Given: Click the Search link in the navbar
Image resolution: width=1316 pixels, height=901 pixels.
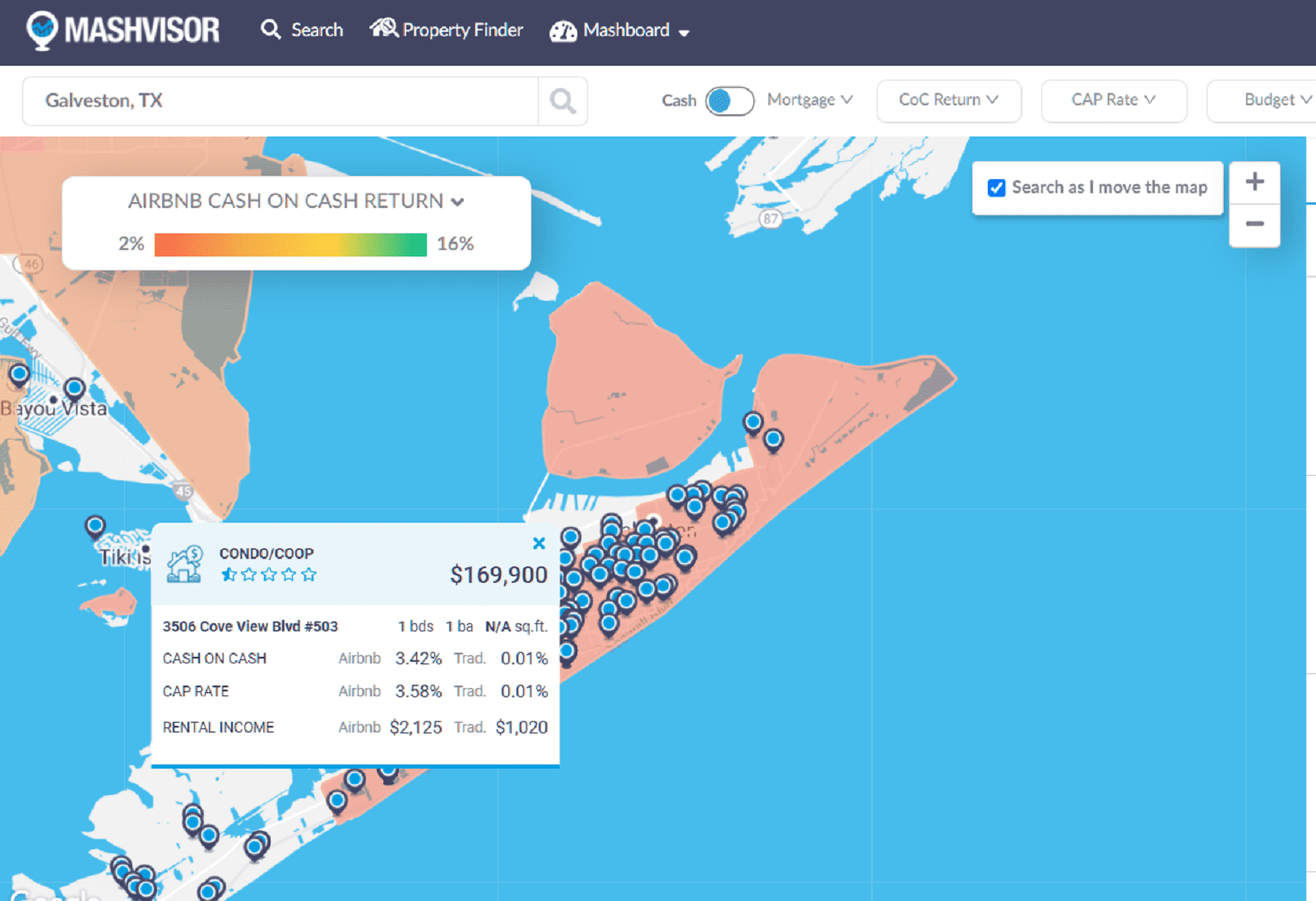Looking at the screenshot, I should click(x=302, y=30).
